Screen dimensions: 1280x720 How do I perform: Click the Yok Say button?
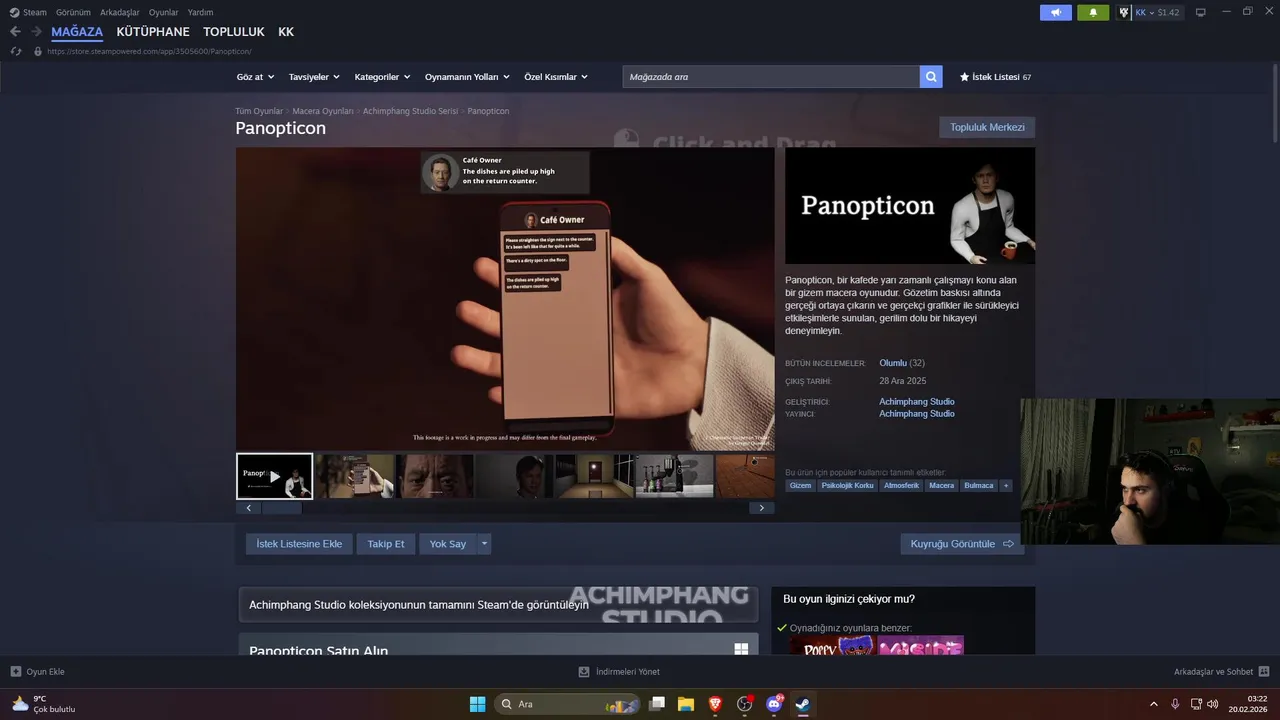[x=448, y=544]
